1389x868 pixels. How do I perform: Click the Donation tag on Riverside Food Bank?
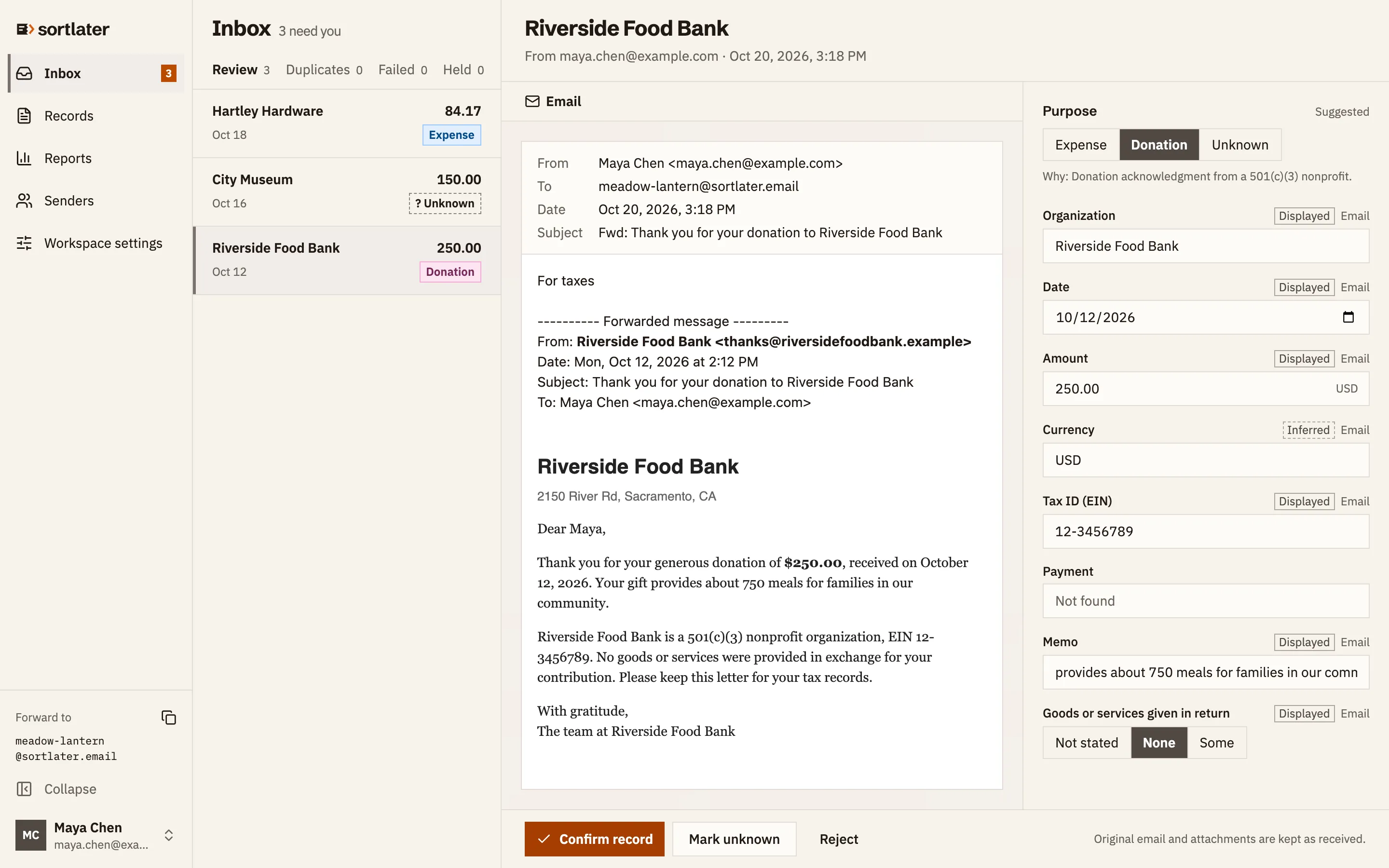pos(450,271)
